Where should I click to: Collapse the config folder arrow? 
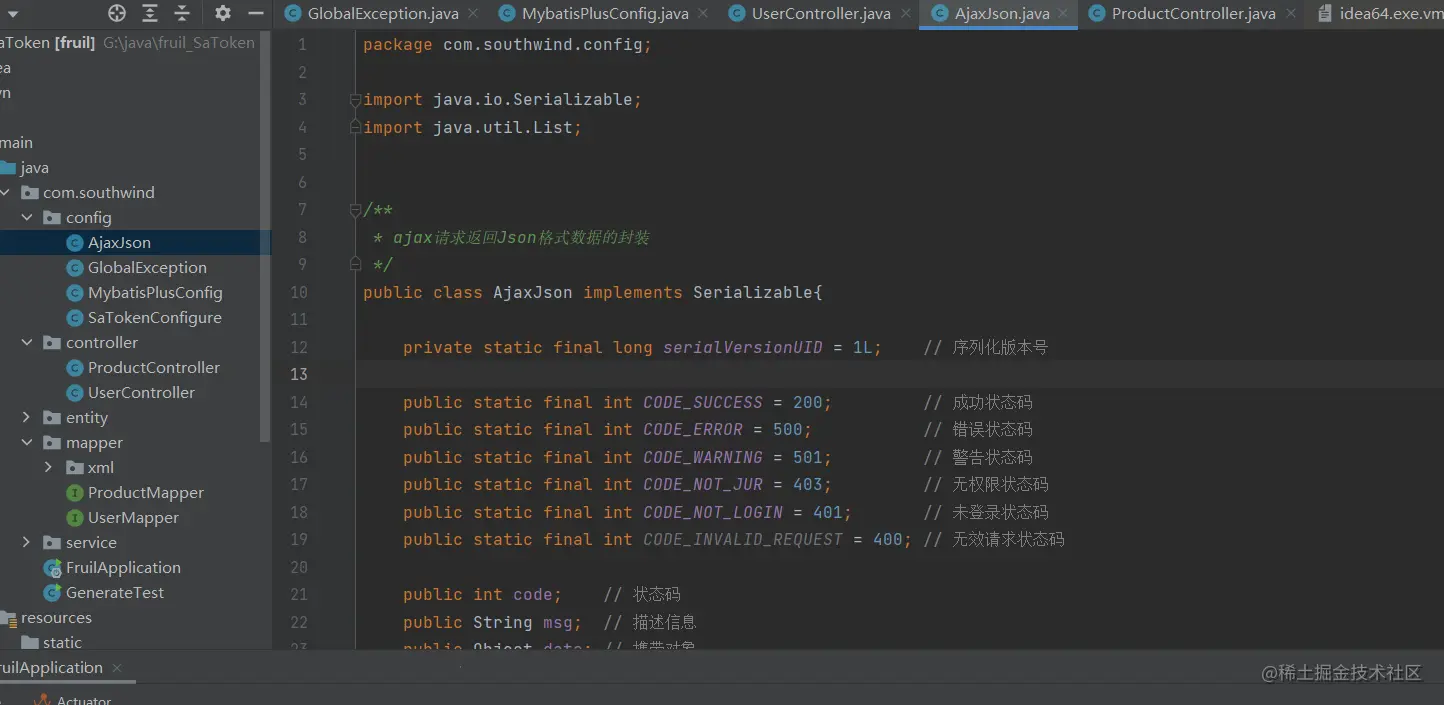27,218
